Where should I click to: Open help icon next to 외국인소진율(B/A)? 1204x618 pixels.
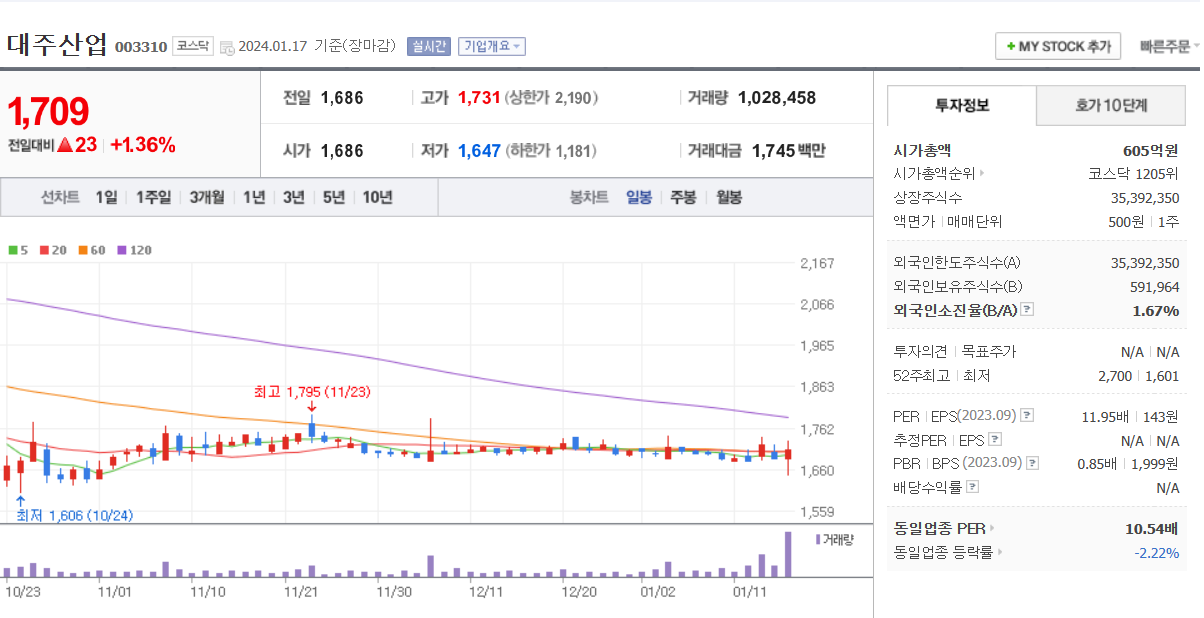pos(1027,310)
